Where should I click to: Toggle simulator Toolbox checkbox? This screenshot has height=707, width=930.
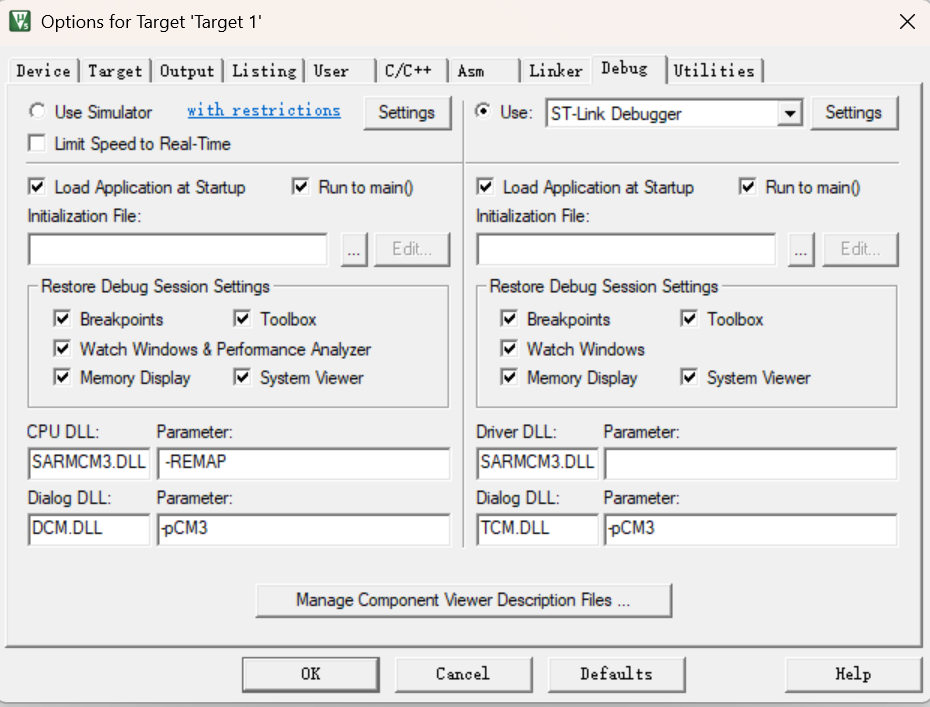242,319
